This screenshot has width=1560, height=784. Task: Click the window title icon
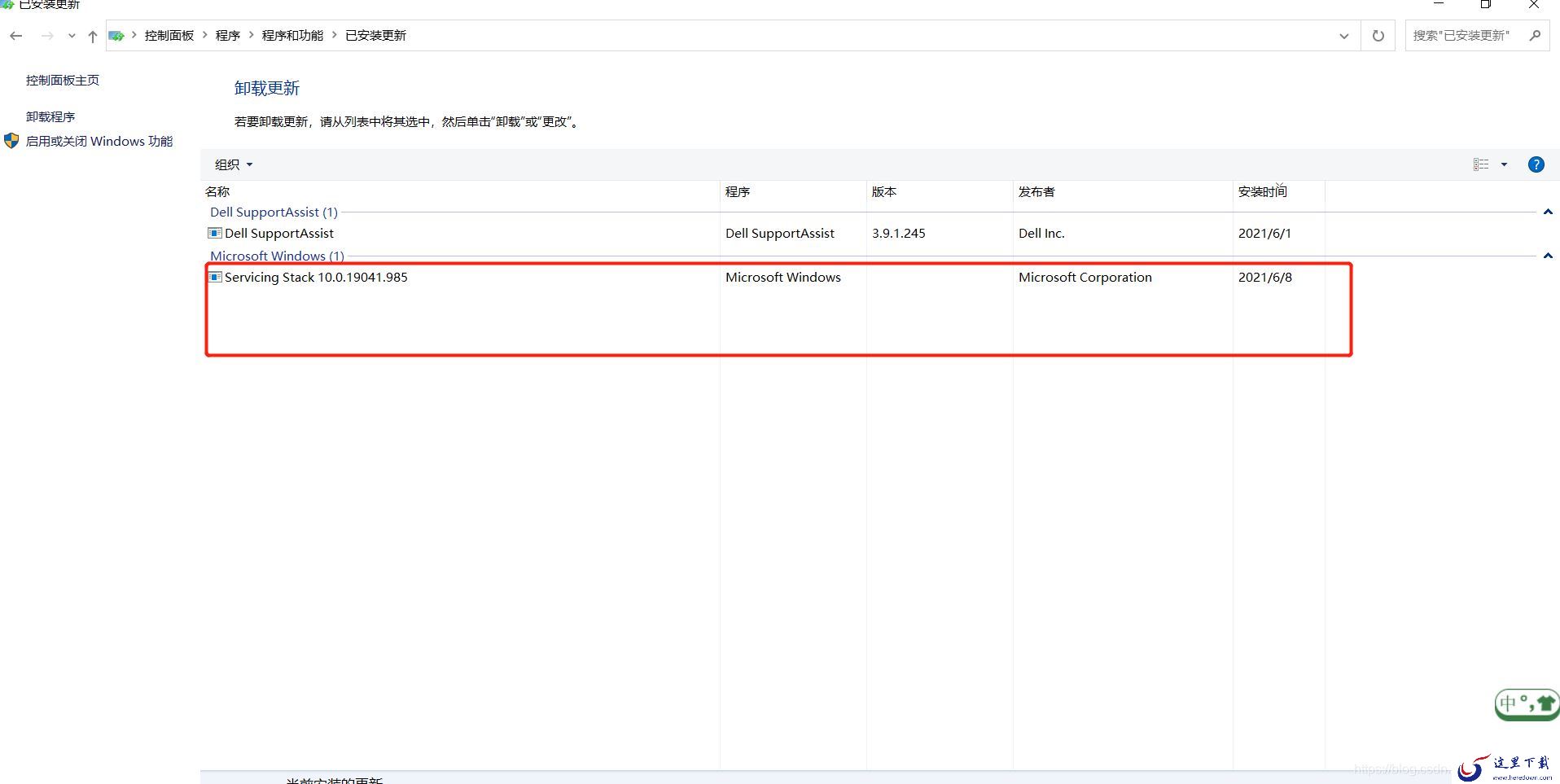click(7, 4)
